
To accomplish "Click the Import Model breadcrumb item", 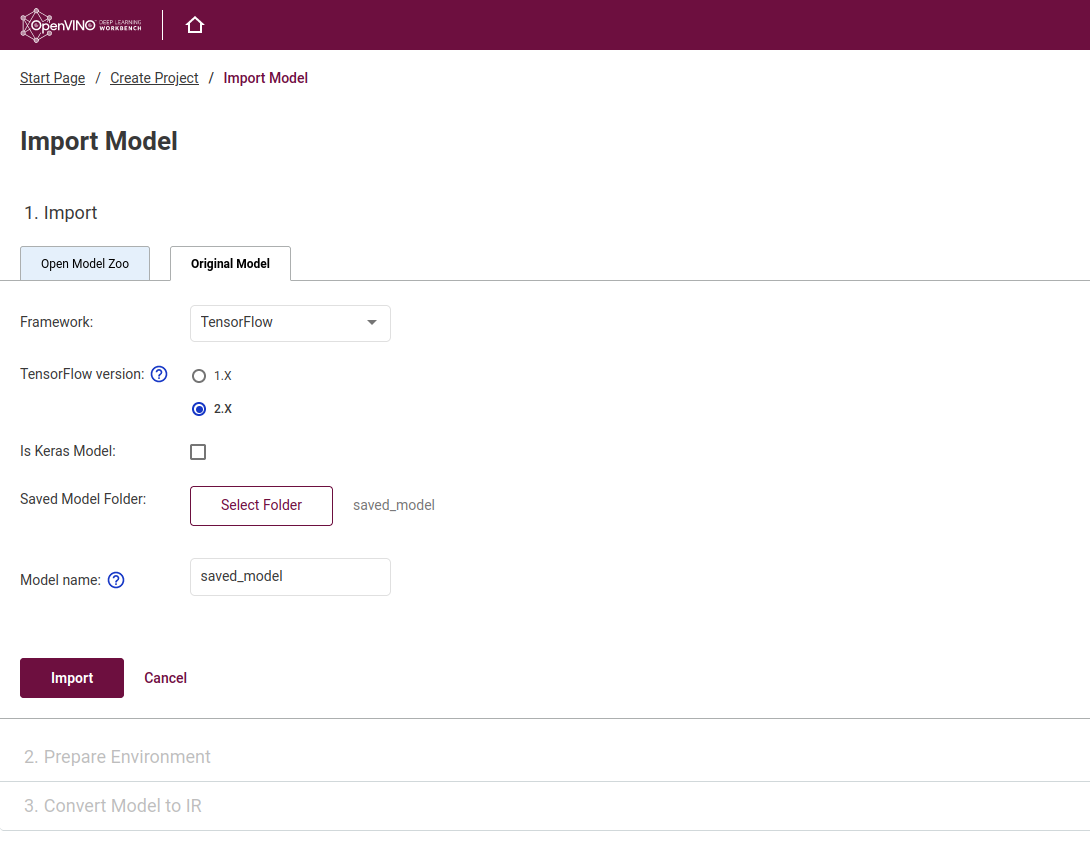I will [x=265, y=78].
